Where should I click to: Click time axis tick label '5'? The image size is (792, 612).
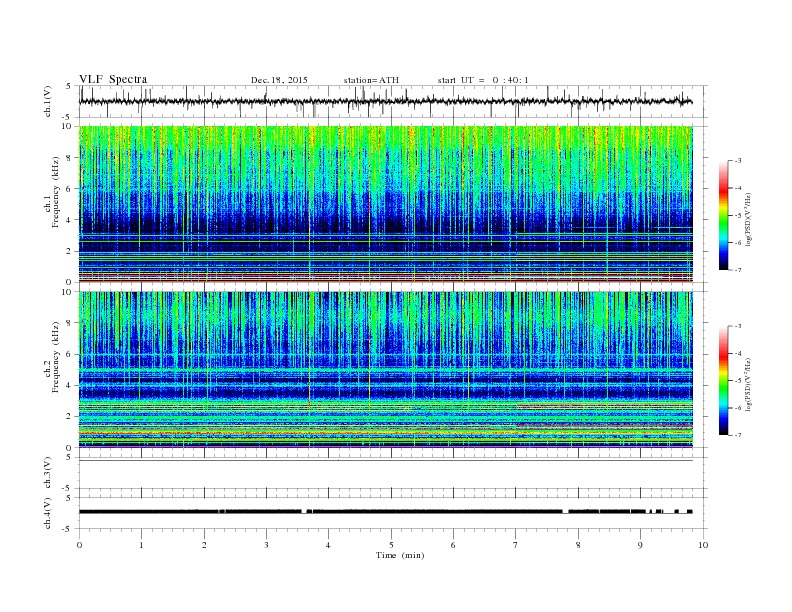click(391, 545)
